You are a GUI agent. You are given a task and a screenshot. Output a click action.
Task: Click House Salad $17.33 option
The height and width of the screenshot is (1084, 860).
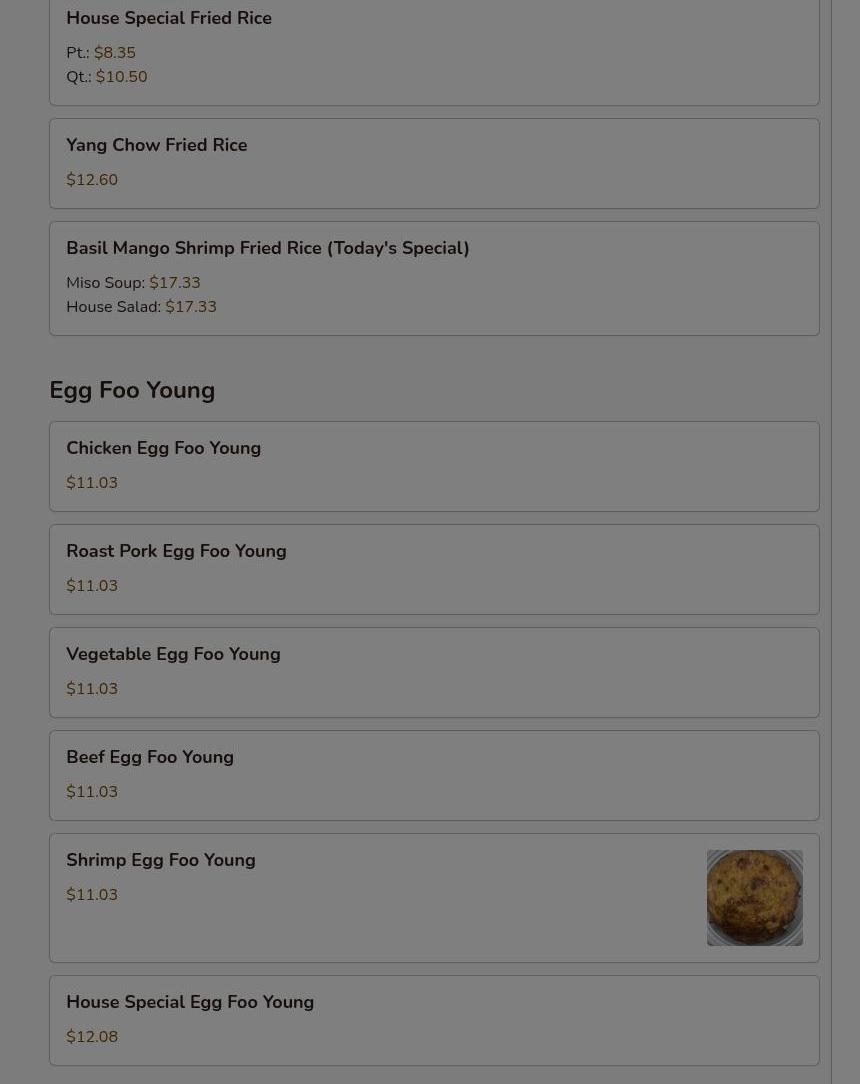[x=141, y=307]
